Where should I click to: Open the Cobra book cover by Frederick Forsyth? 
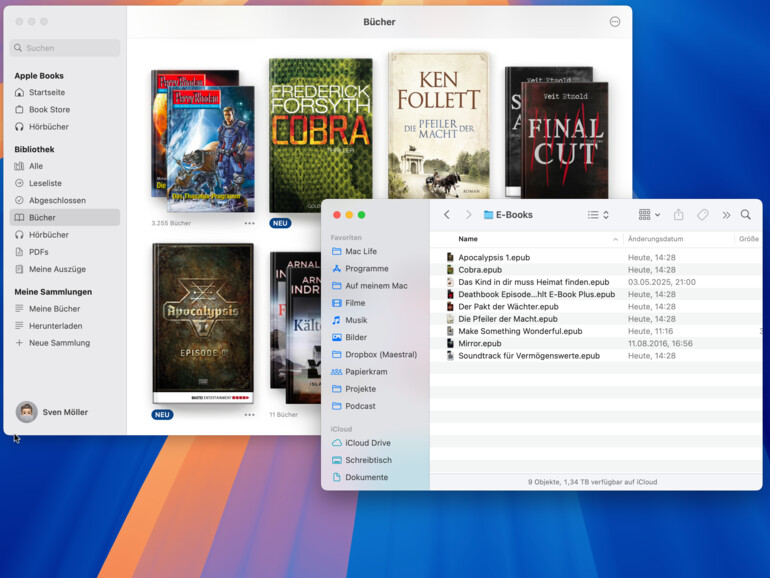320,133
